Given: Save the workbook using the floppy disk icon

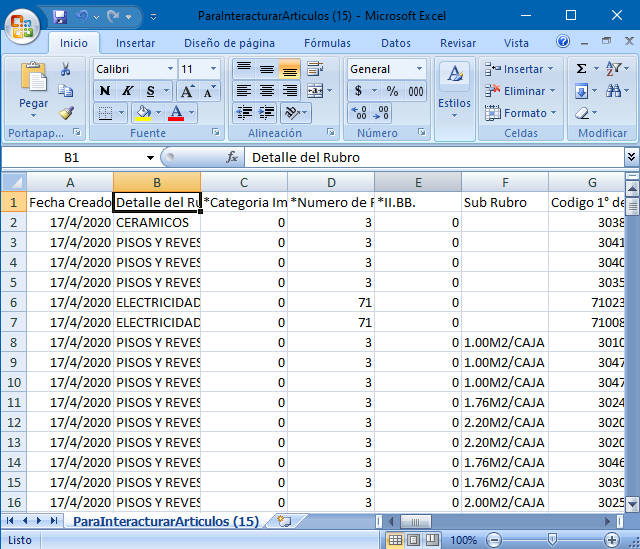Looking at the screenshot, I should pyautogui.click(x=60, y=17).
